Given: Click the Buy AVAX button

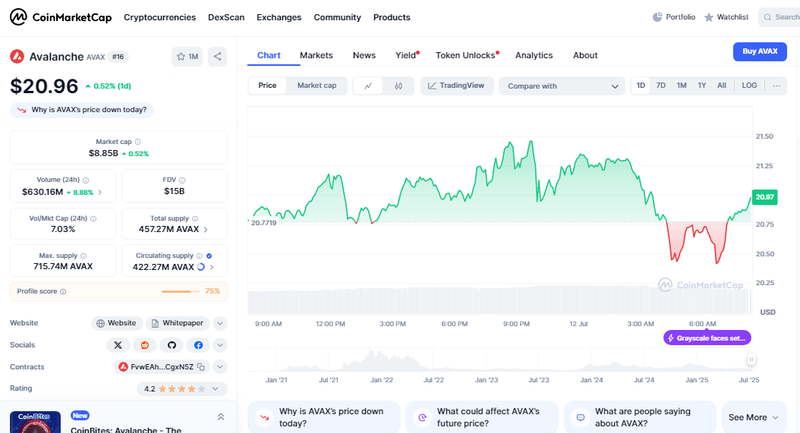Looking at the screenshot, I should 759,51.
